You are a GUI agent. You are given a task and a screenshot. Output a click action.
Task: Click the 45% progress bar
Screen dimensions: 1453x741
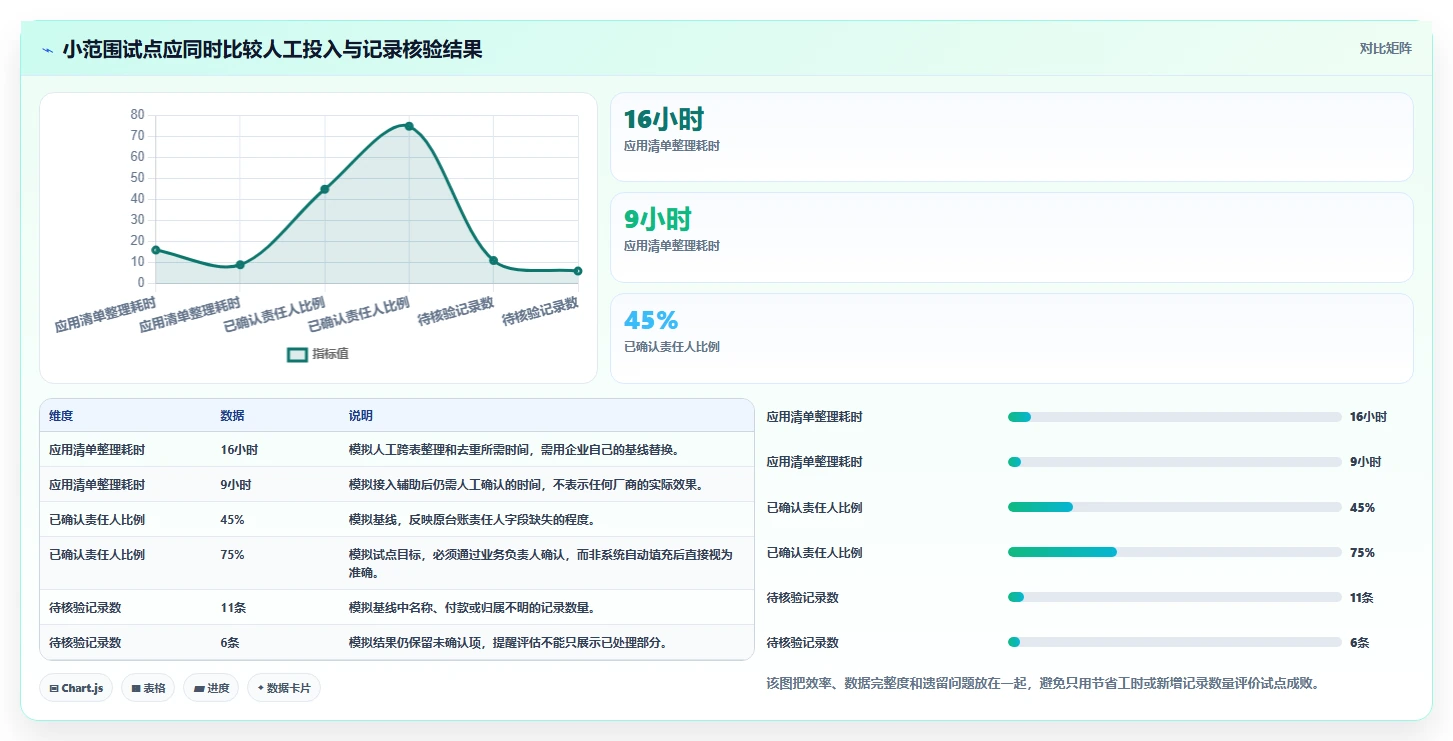[x=1175, y=507]
